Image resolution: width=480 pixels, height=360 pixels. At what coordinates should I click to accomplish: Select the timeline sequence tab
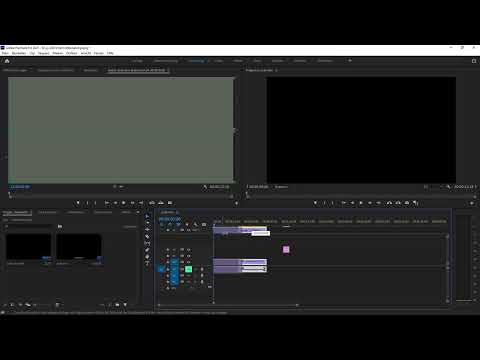pos(167,212)
